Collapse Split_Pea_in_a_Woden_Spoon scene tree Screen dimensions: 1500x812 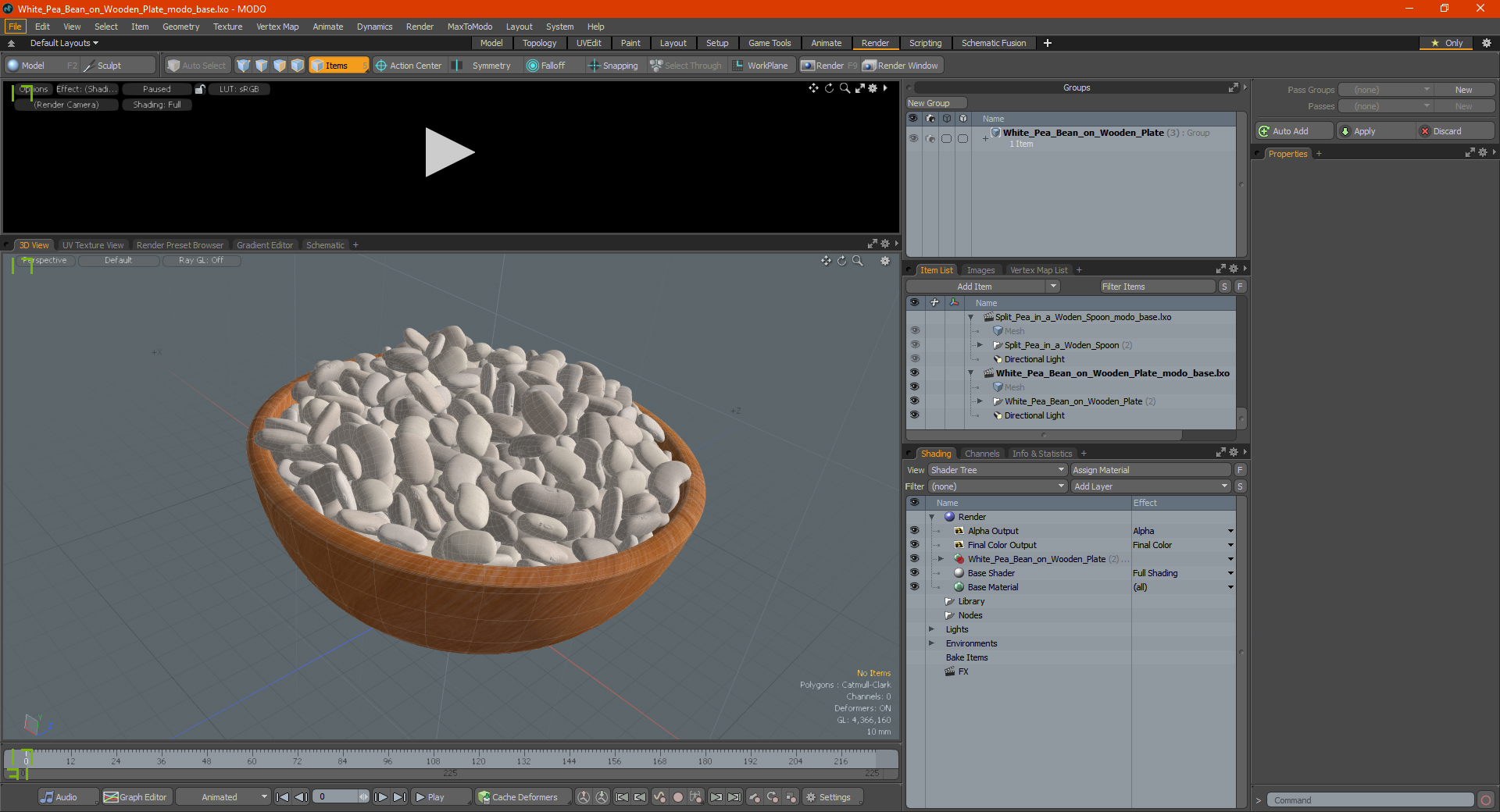tap(970, 317)
